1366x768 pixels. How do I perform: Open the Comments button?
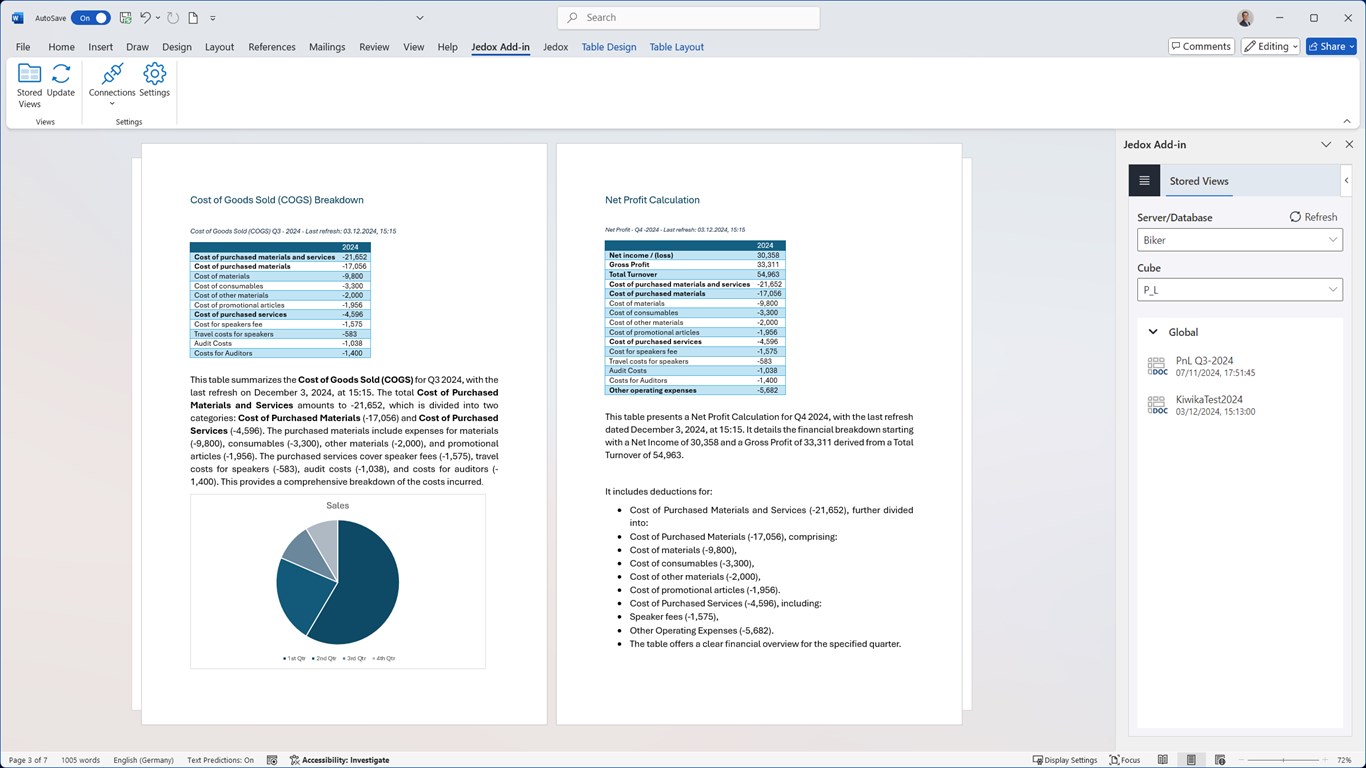tap(1201, 46)
